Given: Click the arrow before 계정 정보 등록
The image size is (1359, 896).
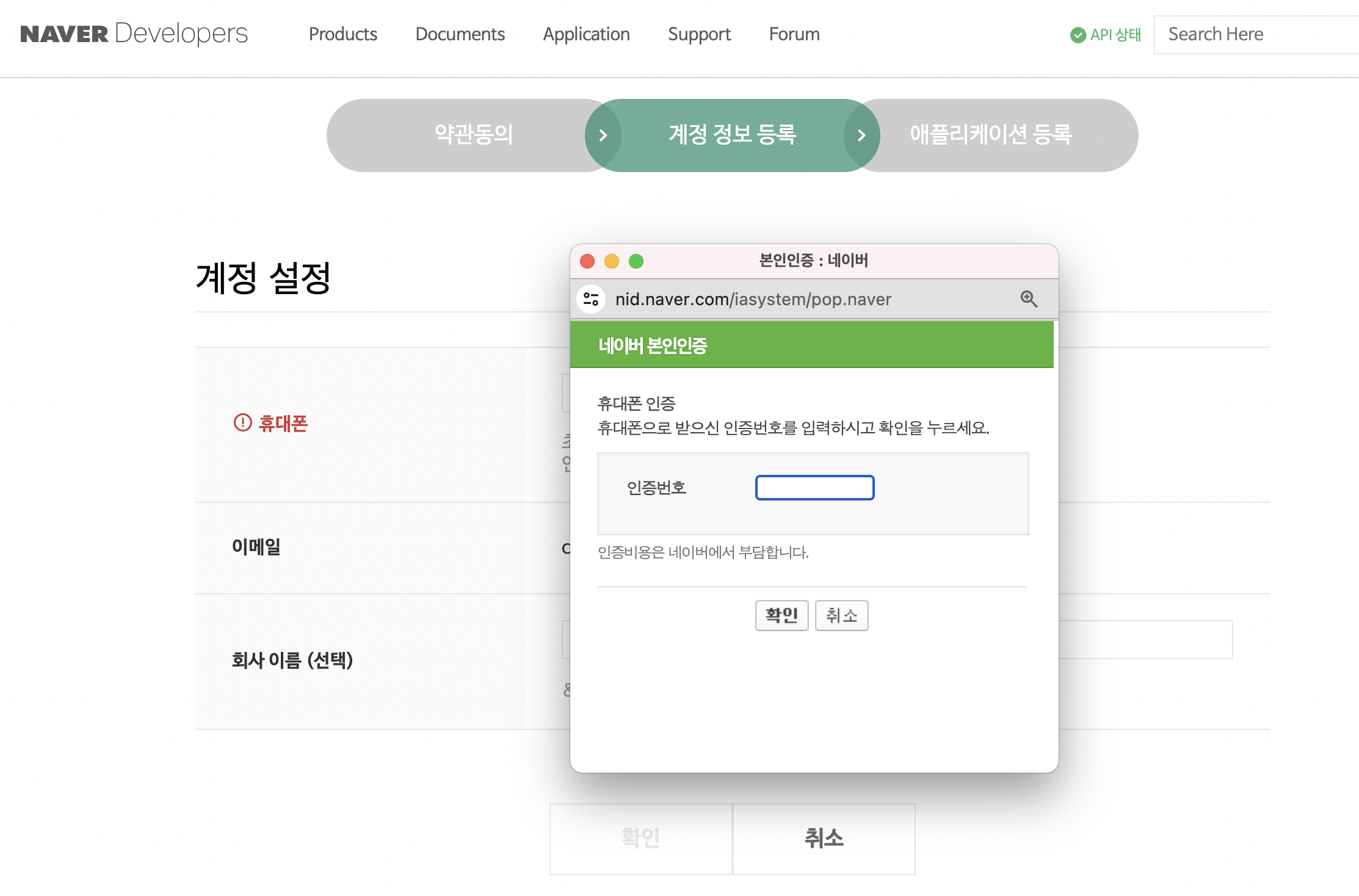Looking at the screenshot, I should pyautogui.click(x=603, y=135).
